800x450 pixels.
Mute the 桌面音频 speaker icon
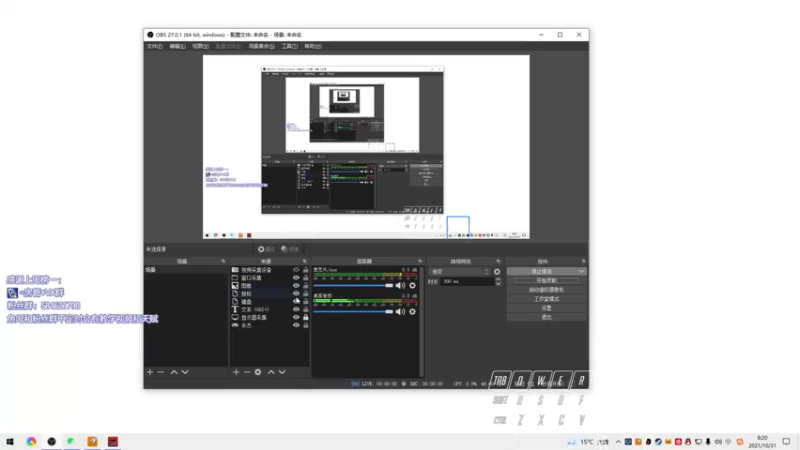401,311
